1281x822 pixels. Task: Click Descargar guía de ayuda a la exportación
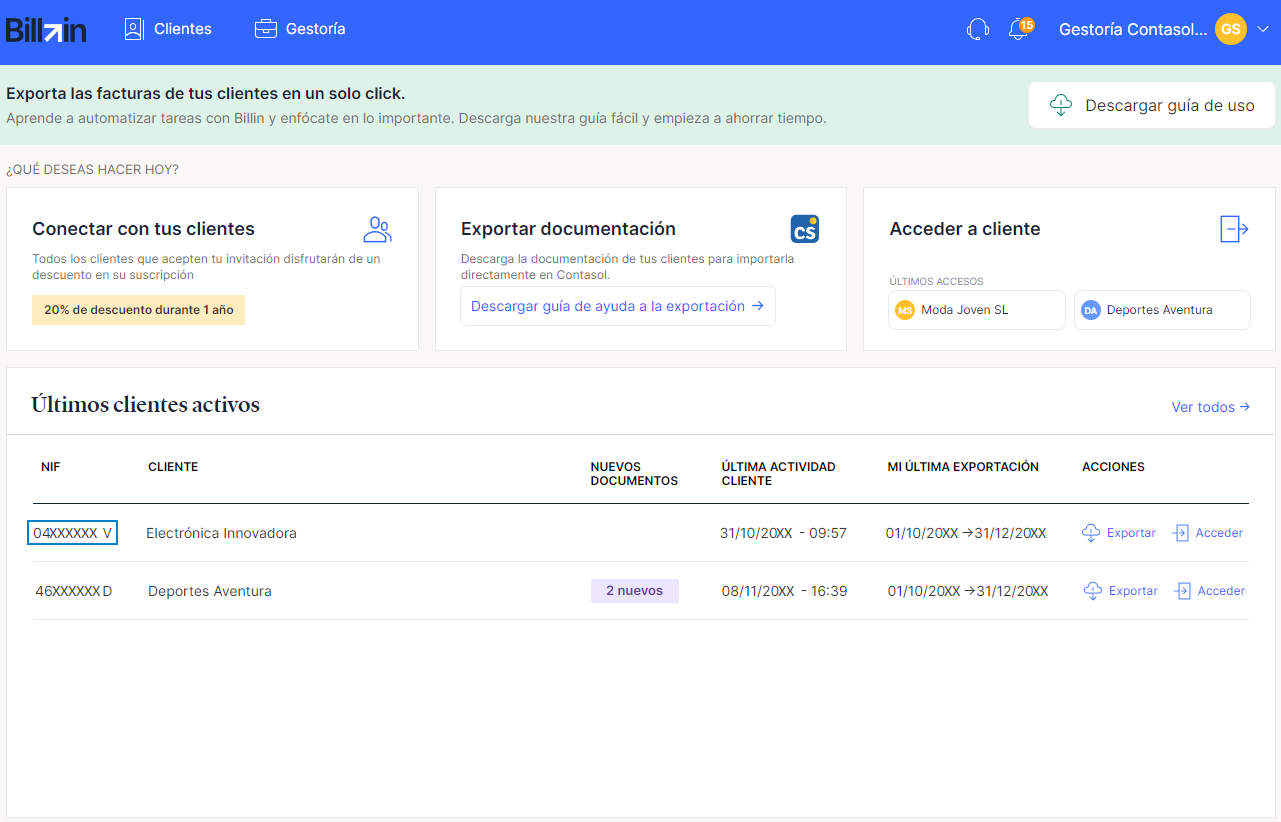pos(617,306)
